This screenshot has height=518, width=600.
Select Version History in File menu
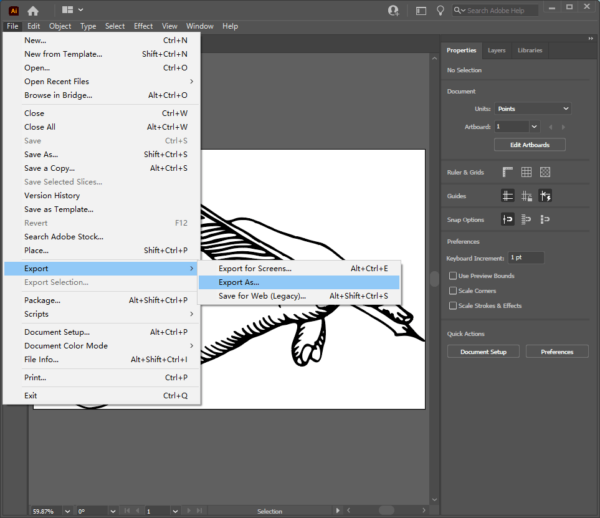[x=102, y=195]
